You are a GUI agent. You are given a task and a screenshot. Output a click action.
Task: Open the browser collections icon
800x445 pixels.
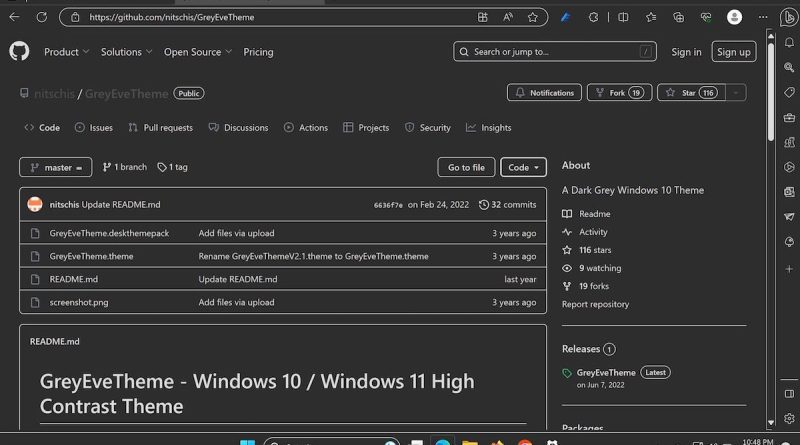pyautogui.click(x=679, y=17)
